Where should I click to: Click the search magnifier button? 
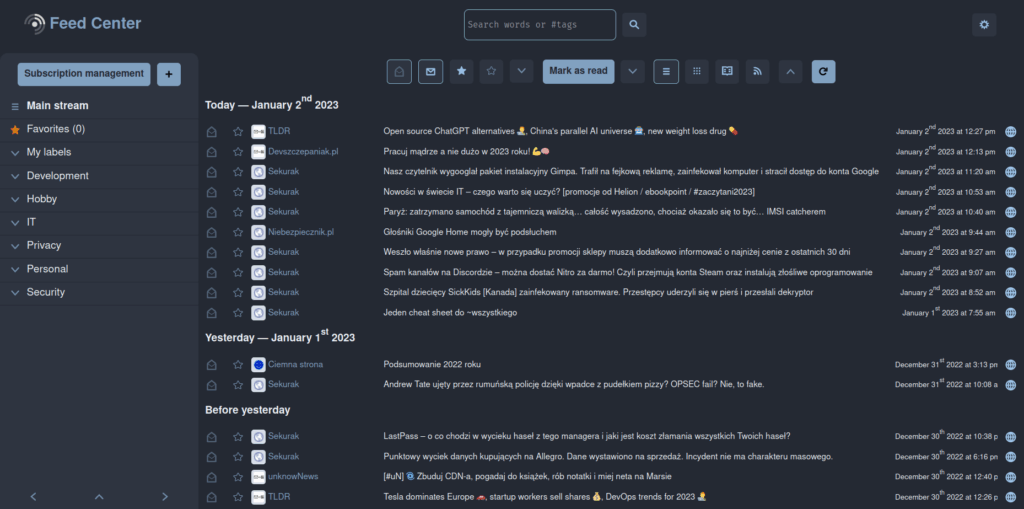pos(633,25)
